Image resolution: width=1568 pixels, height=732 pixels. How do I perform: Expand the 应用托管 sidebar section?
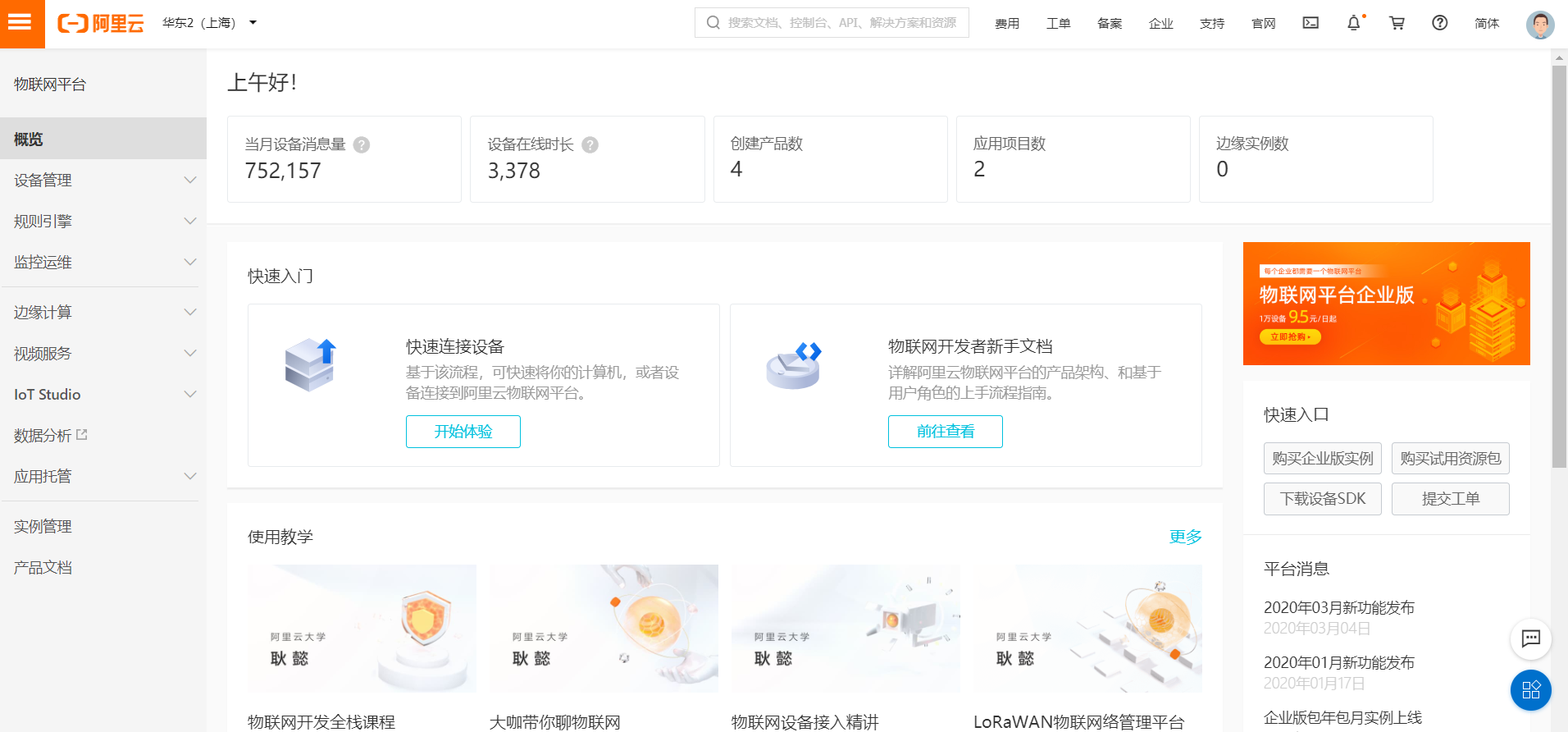pyautogui.click(x=103, y=476)
